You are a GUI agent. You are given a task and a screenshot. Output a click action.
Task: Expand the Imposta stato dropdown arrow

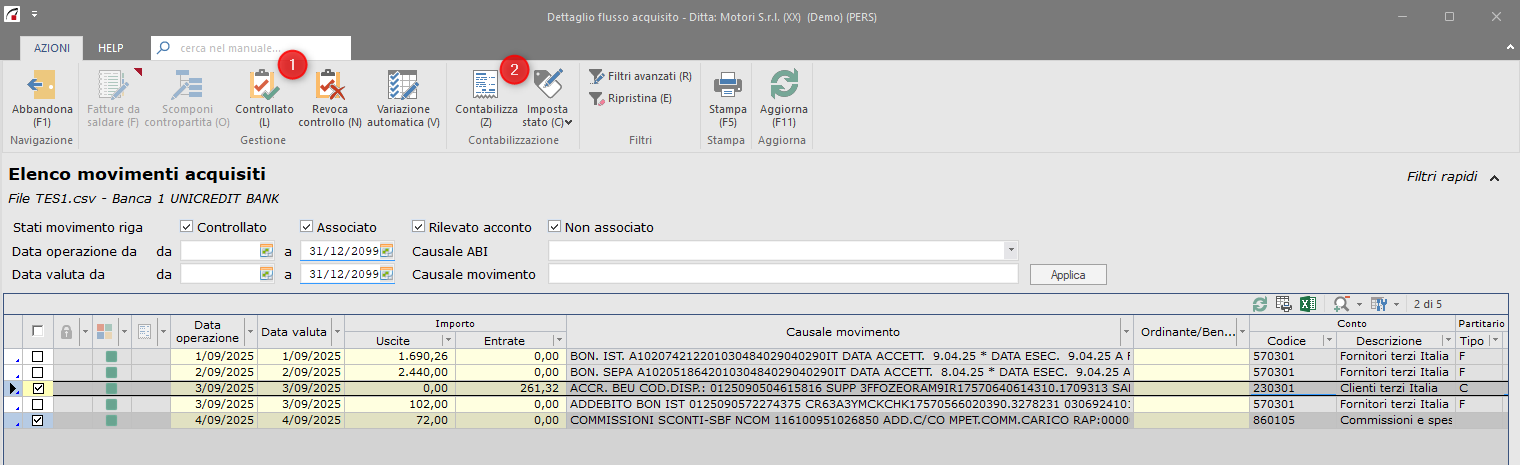pos(568,123)
